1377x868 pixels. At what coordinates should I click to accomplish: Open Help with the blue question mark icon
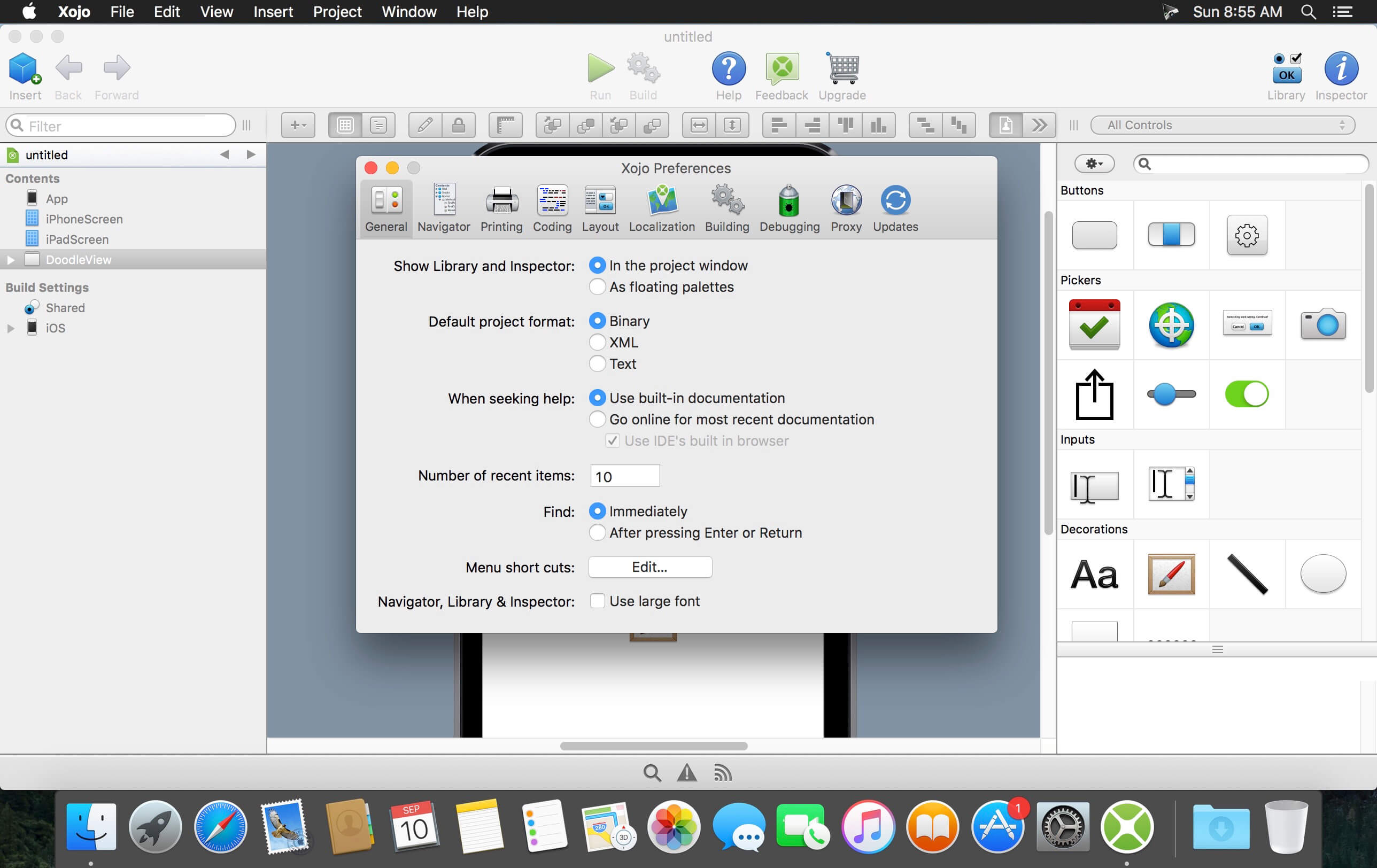point(728,68)
